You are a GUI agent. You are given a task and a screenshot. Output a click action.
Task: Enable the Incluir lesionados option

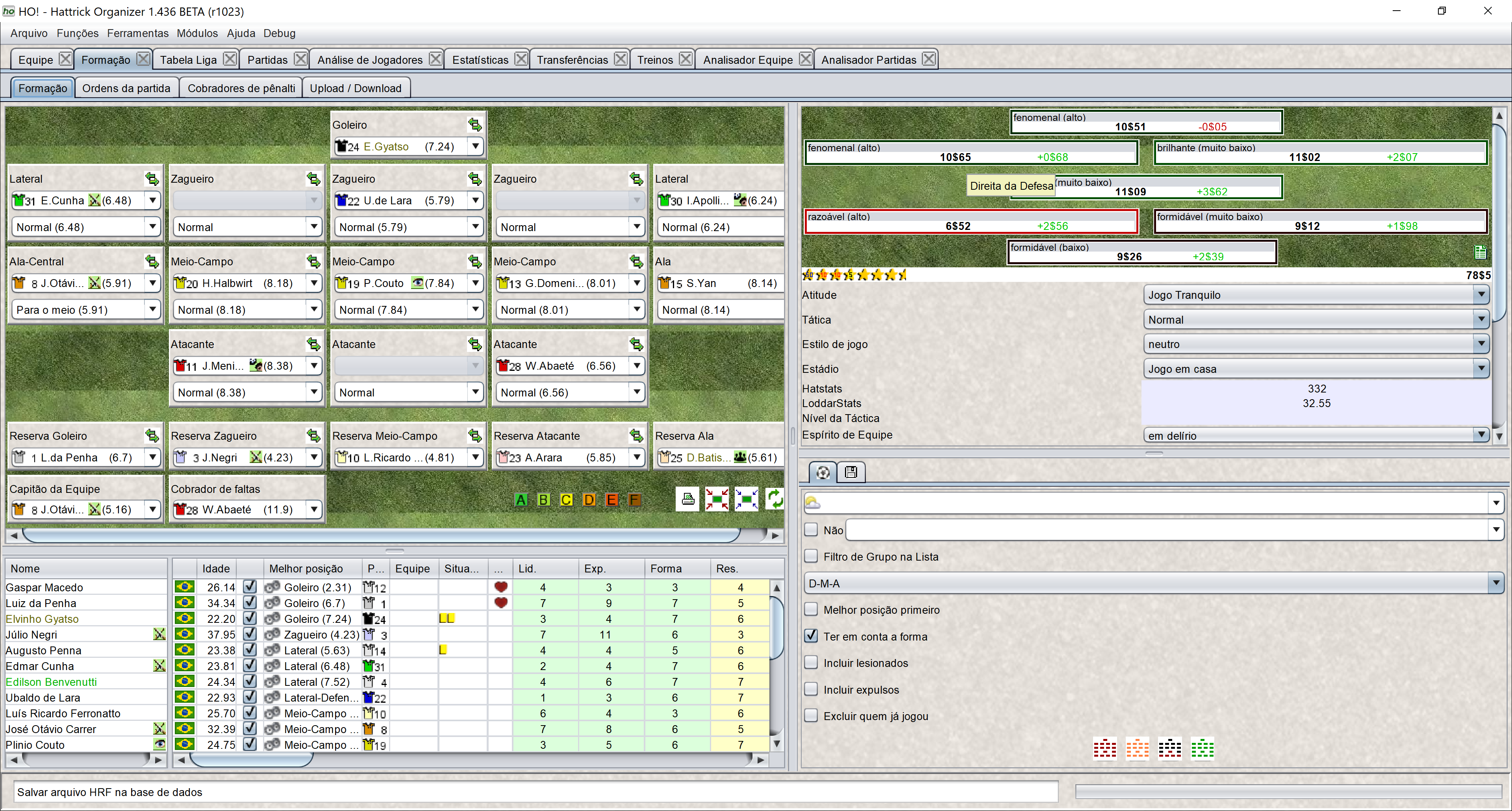coord(811,663)
